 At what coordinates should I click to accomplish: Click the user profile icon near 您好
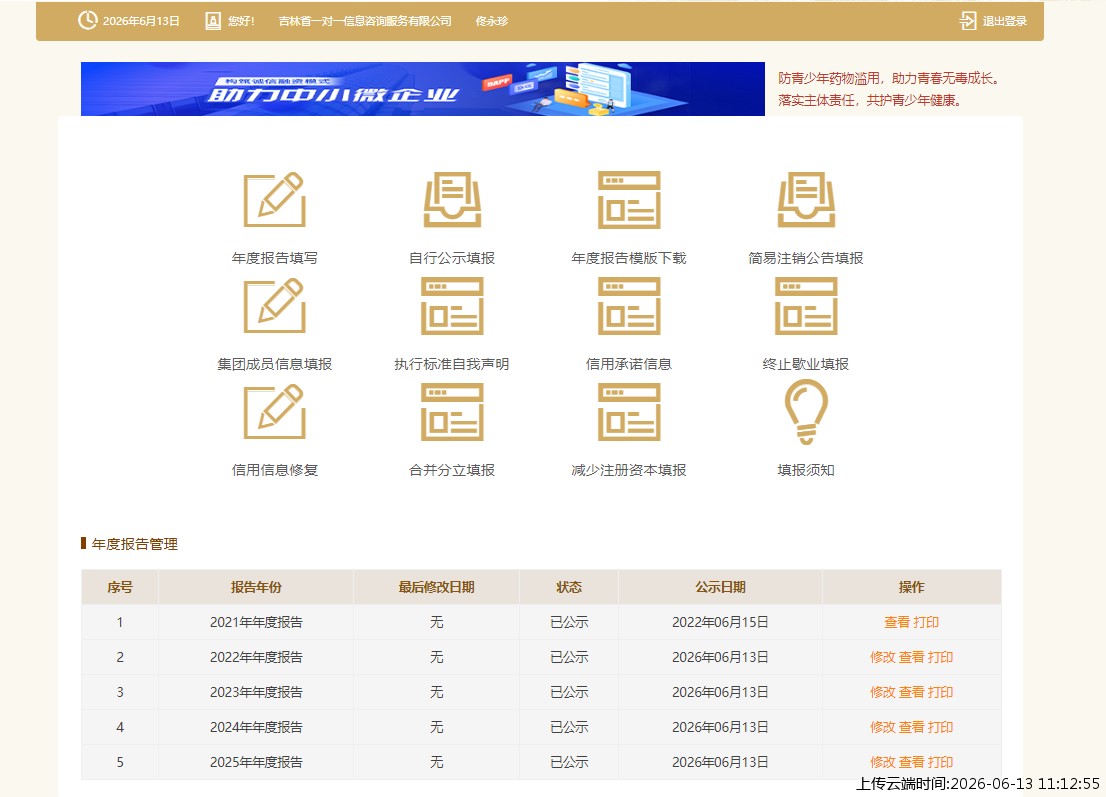coord(213,21)
